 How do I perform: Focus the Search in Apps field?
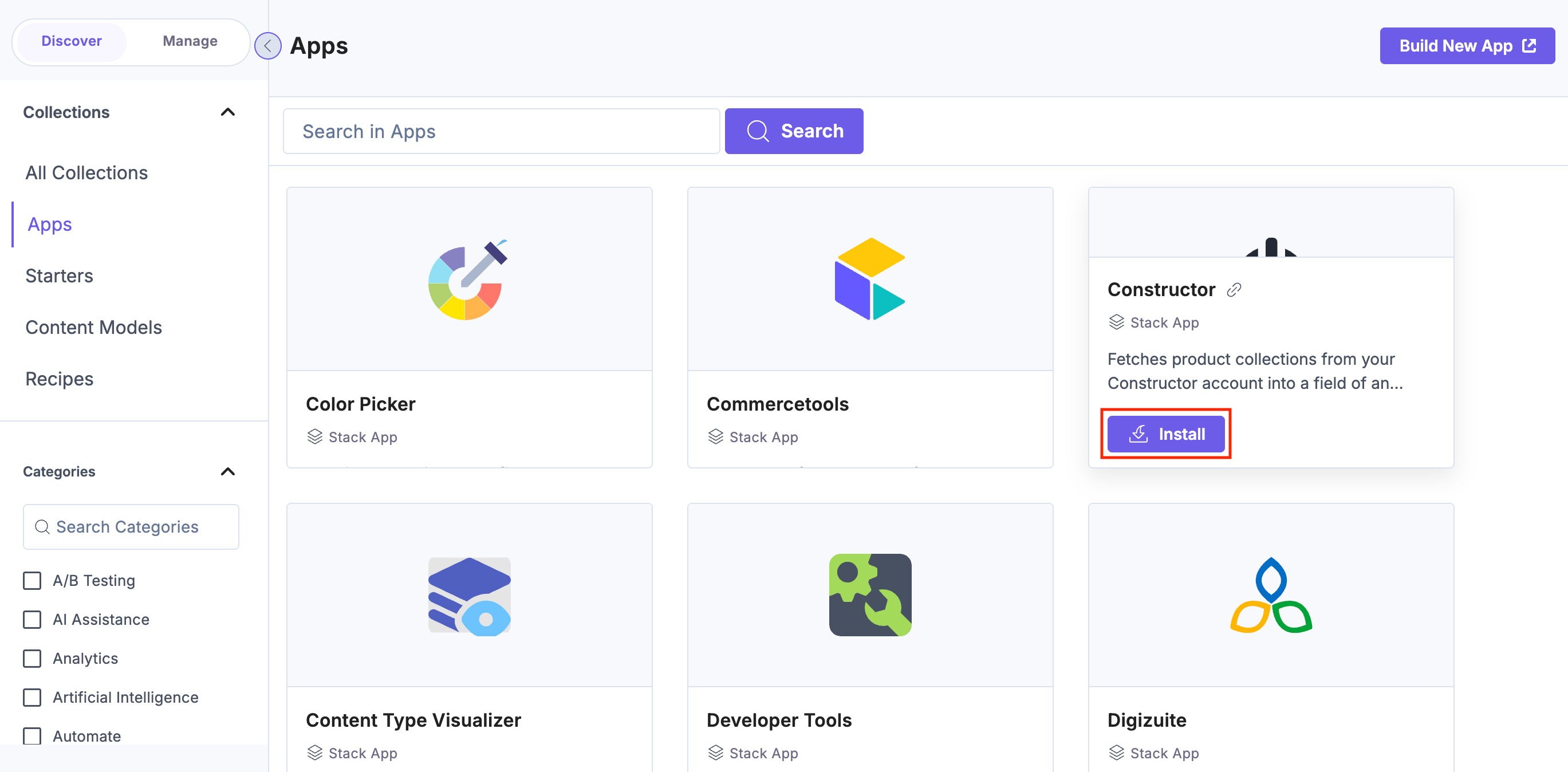502,131
